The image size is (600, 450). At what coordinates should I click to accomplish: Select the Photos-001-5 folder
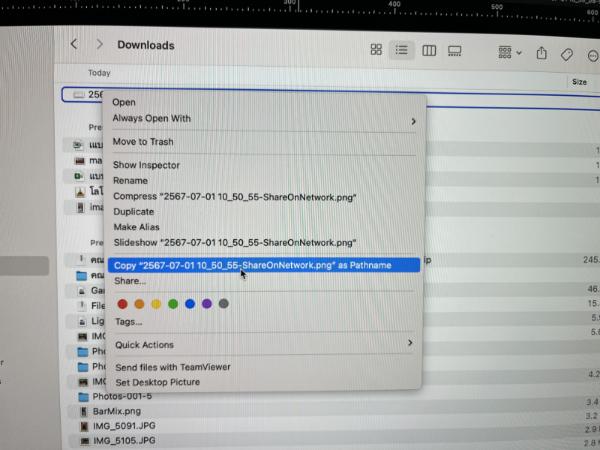click(x=122, y=396)
